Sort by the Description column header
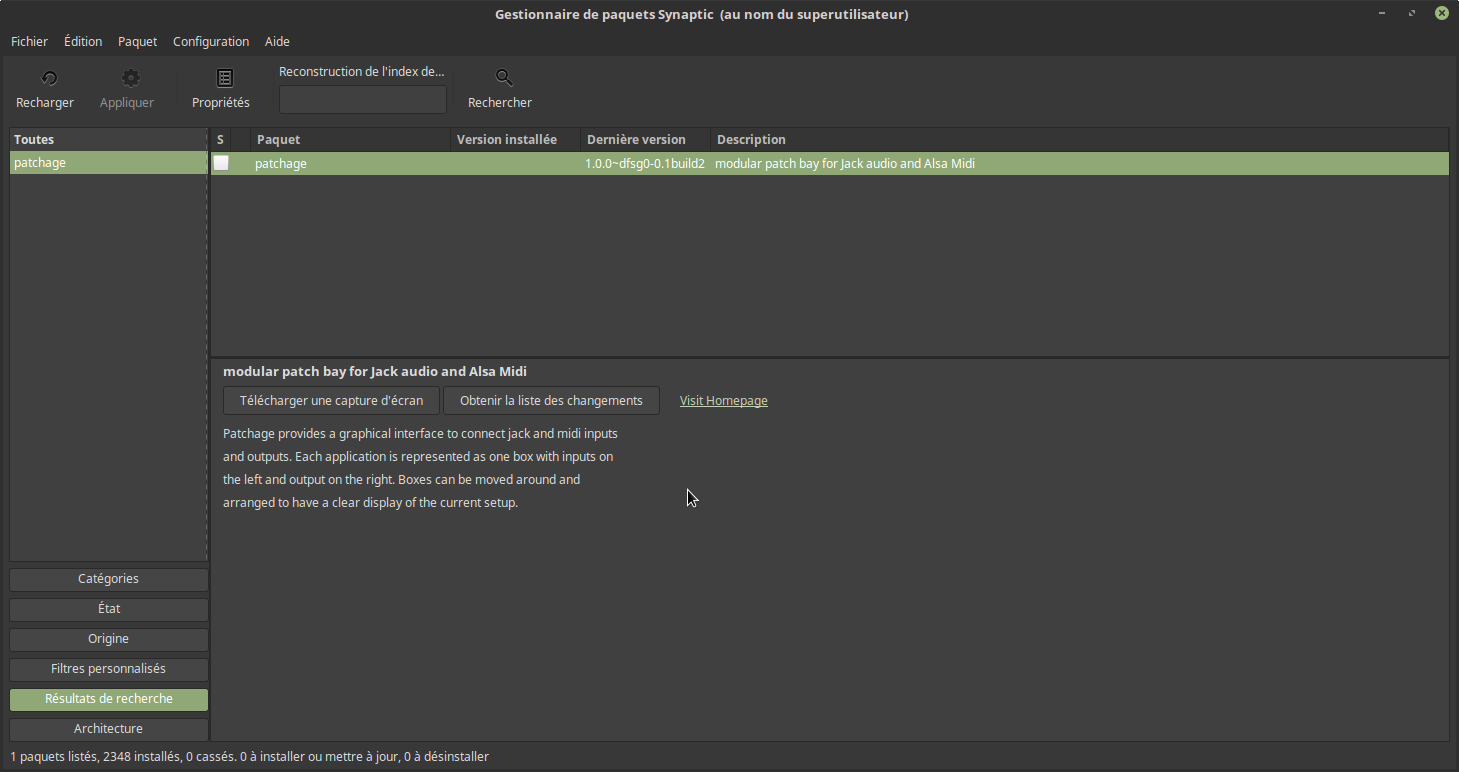This screenshot has height=772, width=1459. pyautogui.click(x=1079, y=139)
